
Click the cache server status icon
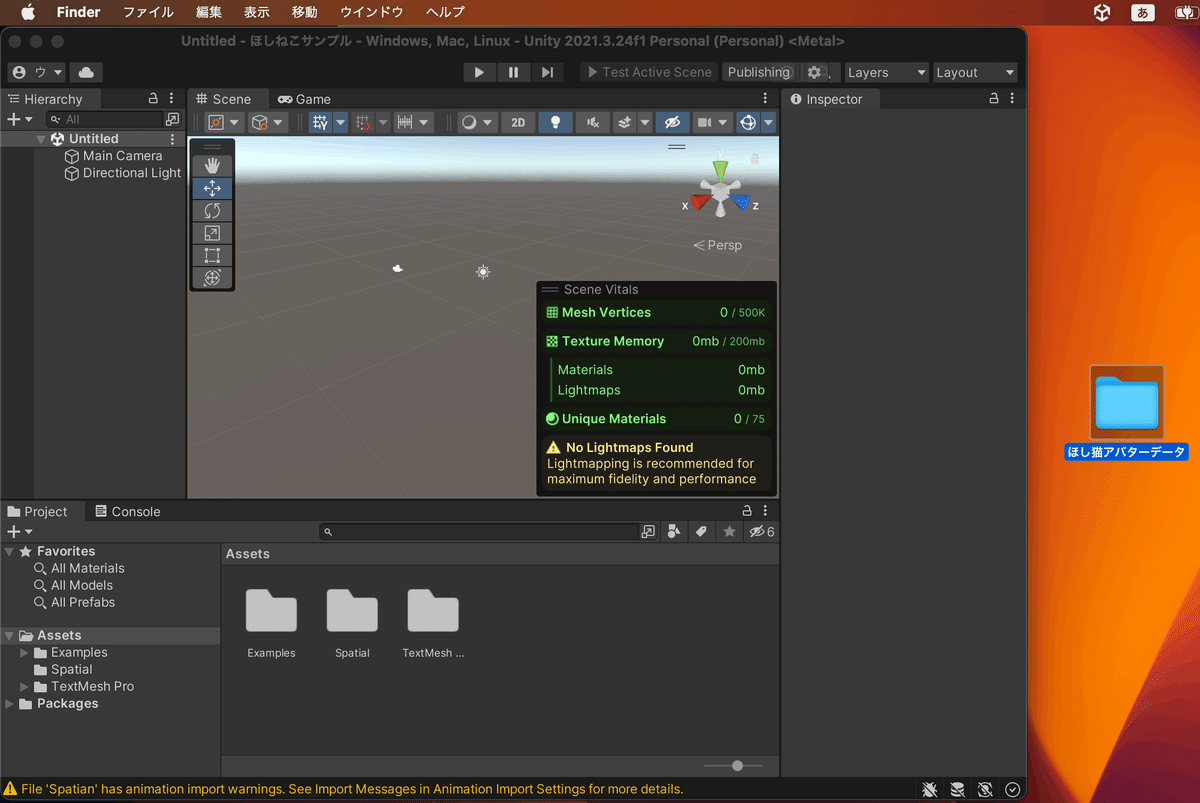(957, 790)
